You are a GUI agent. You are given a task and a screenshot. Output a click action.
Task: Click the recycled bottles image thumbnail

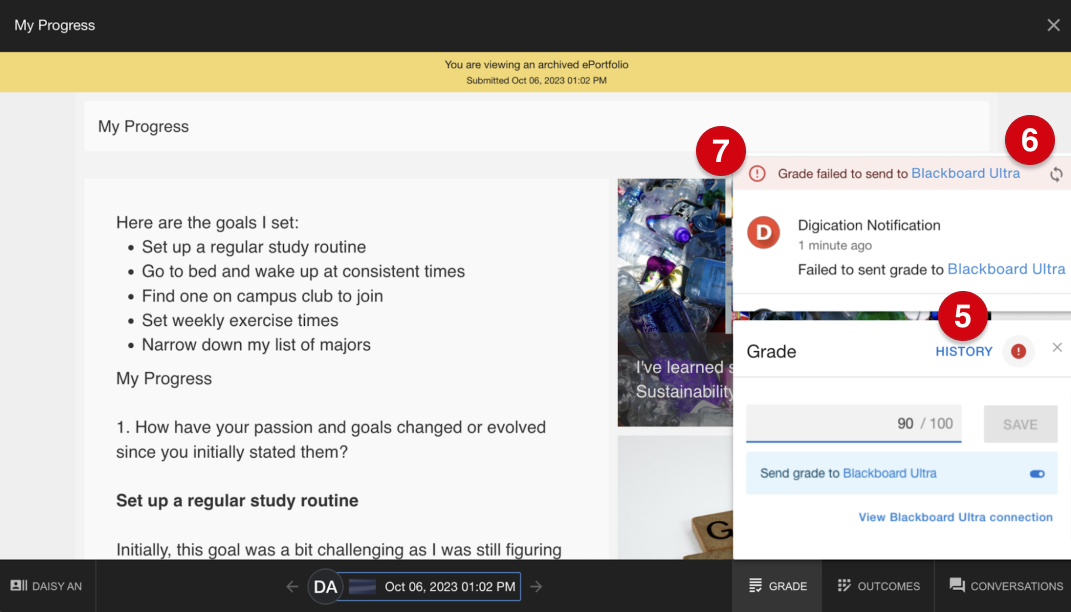tap(675, 303)
